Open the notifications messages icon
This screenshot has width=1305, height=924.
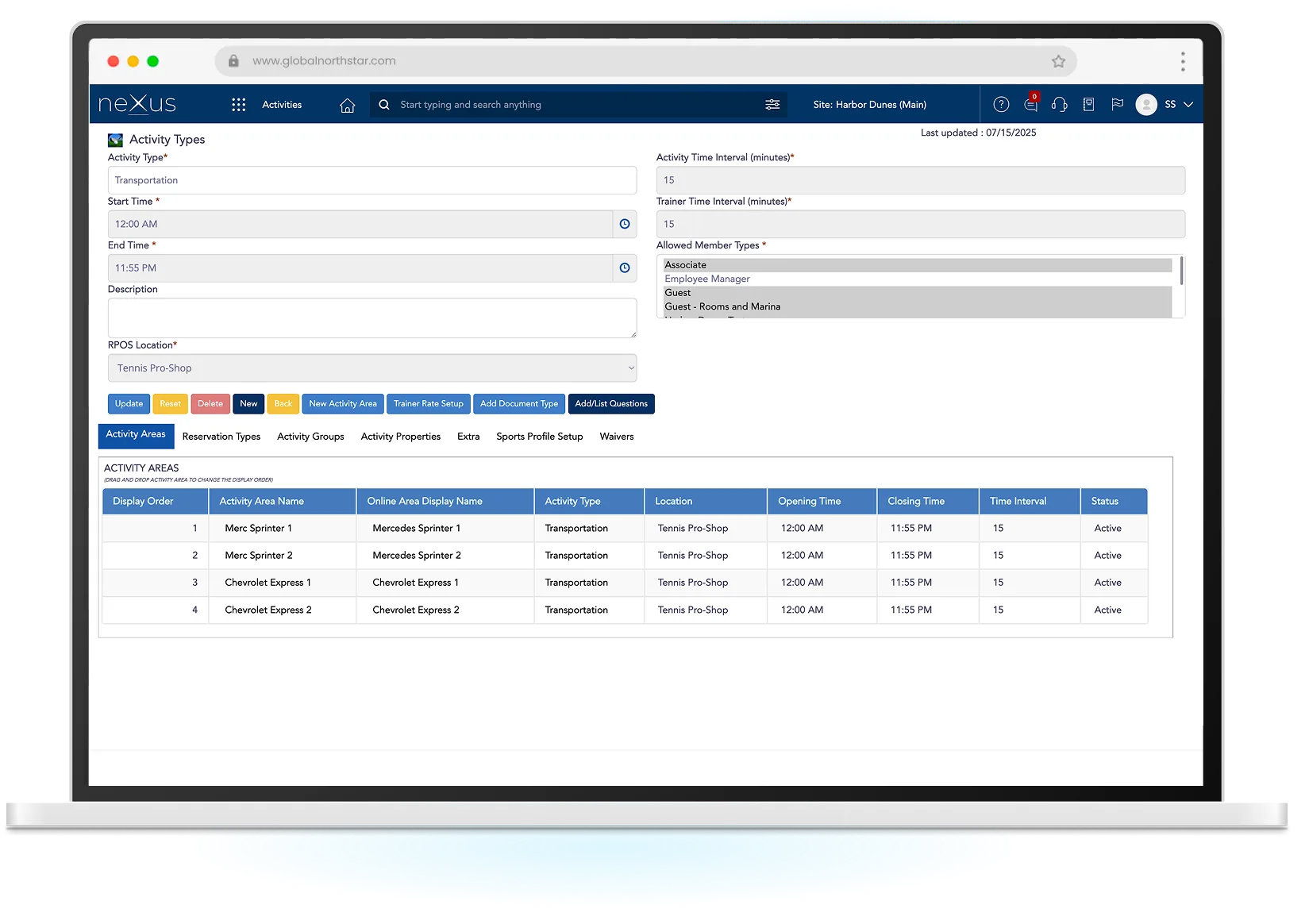1030,105
